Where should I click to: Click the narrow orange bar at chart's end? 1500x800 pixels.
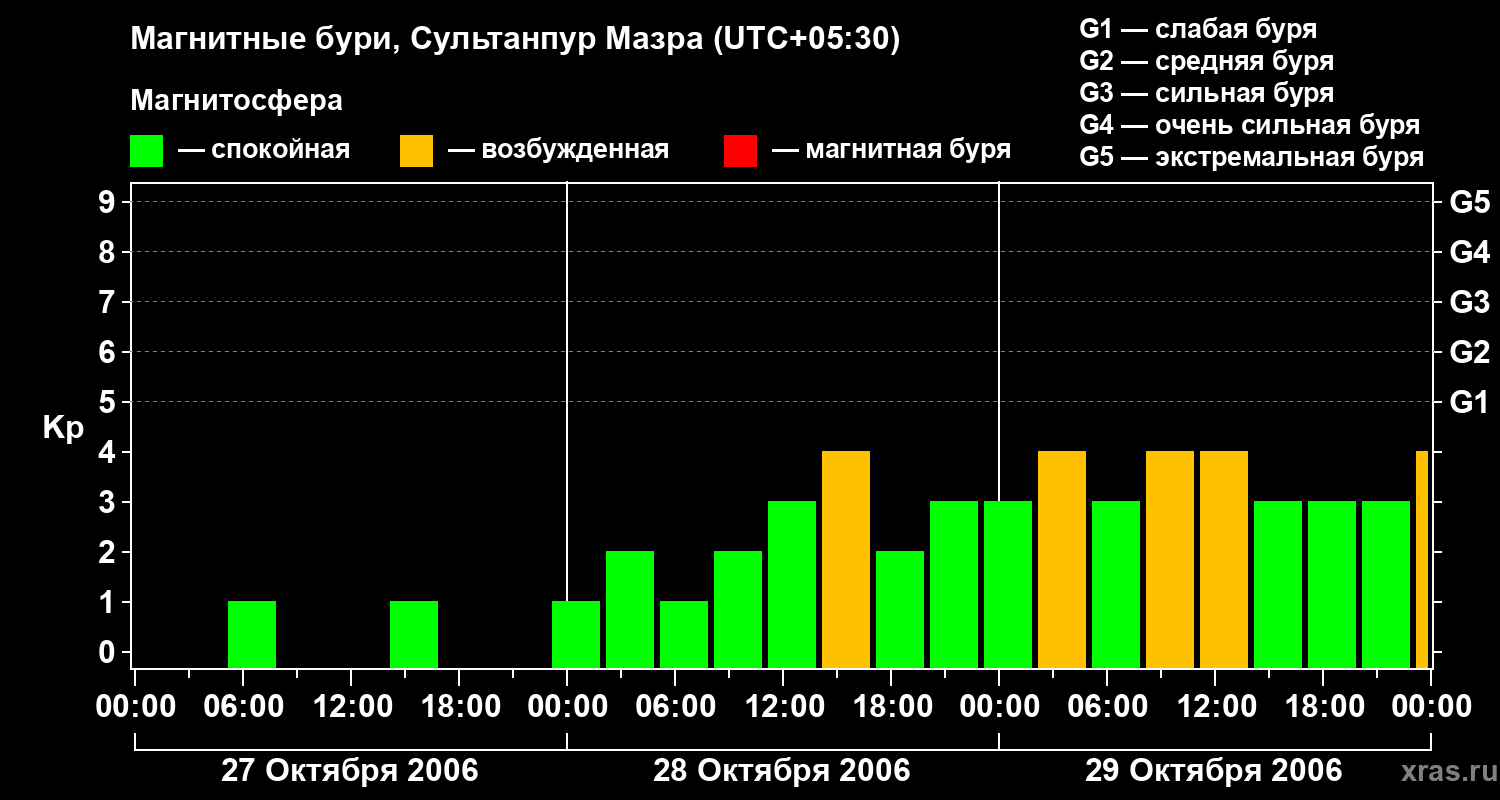click(1422, 560)
